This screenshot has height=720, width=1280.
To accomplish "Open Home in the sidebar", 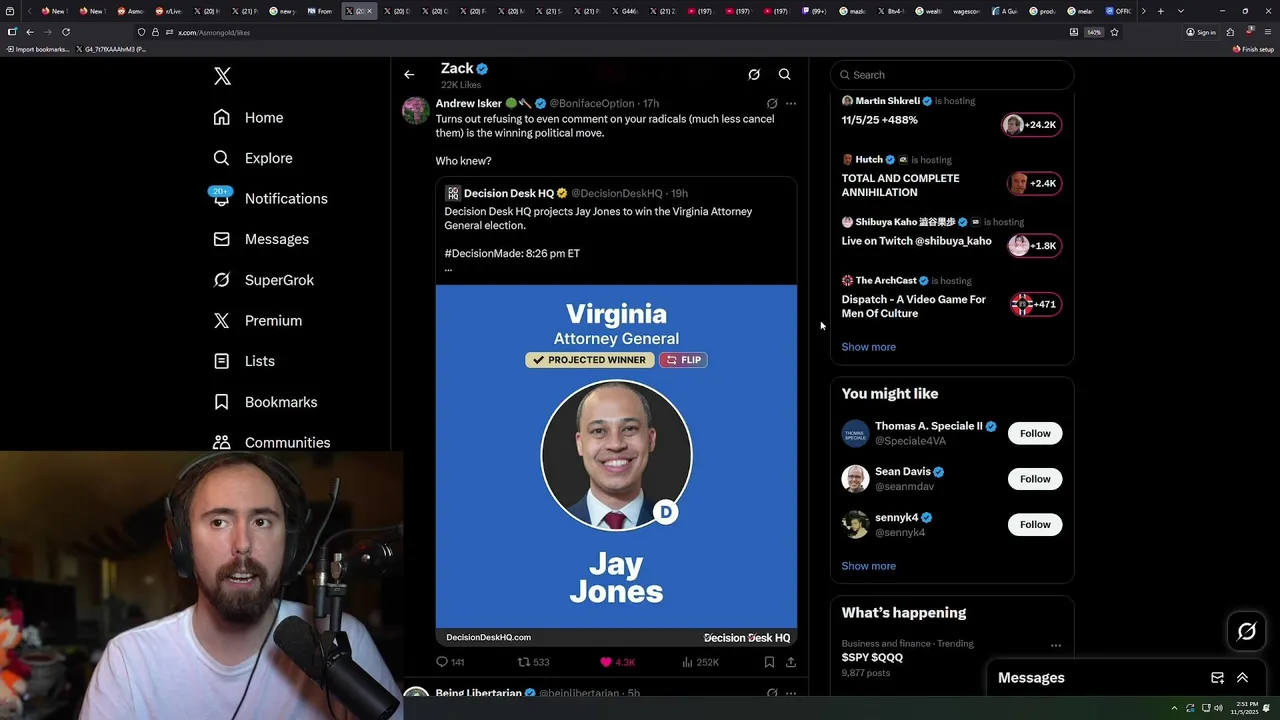I will tap(248, 117).
